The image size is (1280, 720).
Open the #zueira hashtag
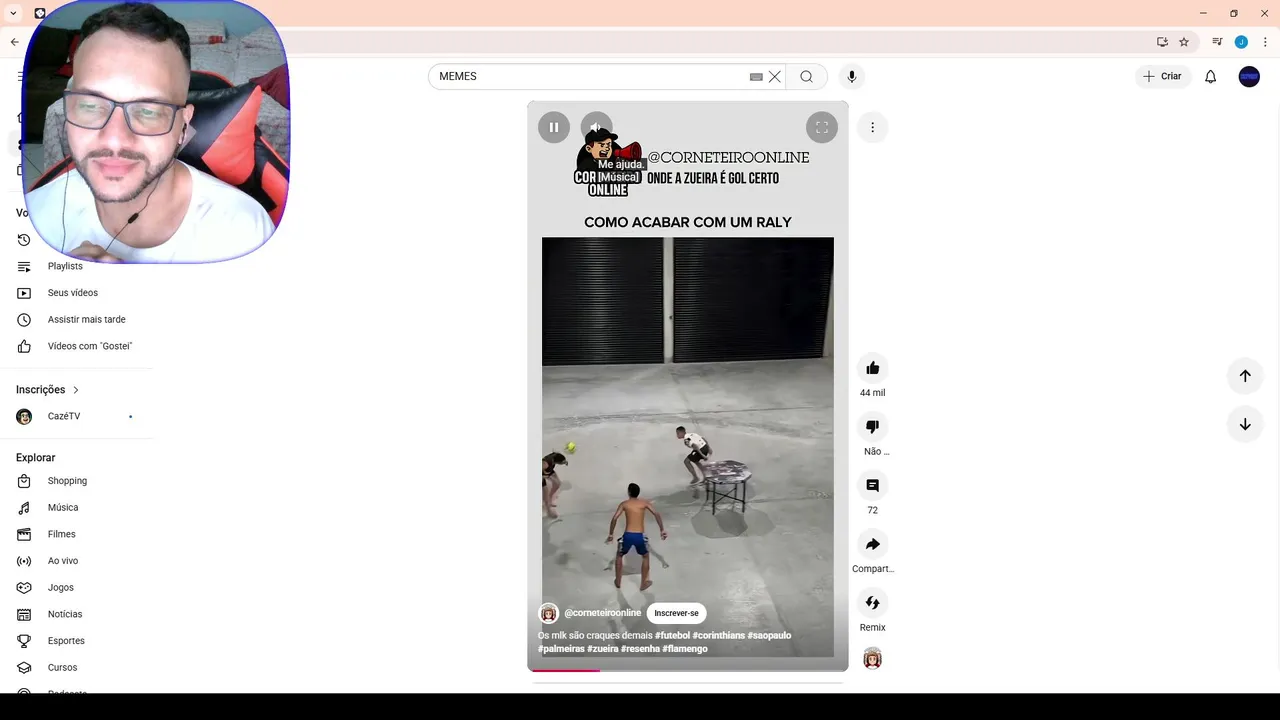pyautogui.click(x=603, y=649)
